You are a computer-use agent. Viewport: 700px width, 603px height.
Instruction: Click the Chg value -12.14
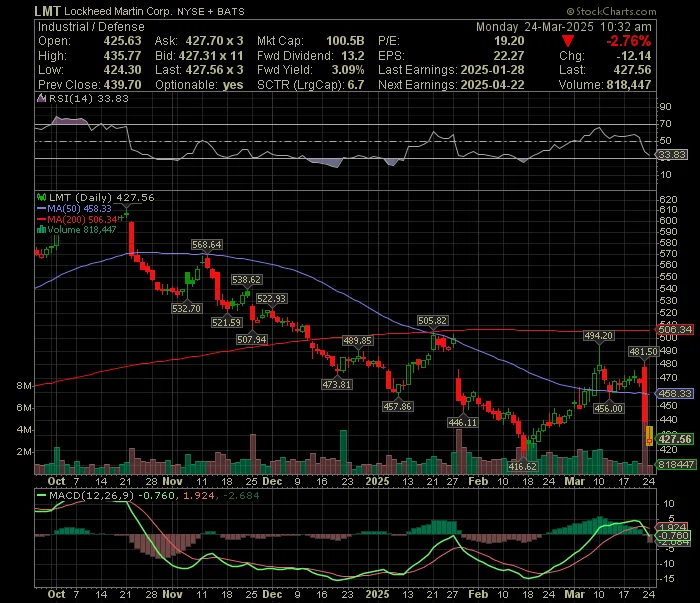tap(633, 56)
